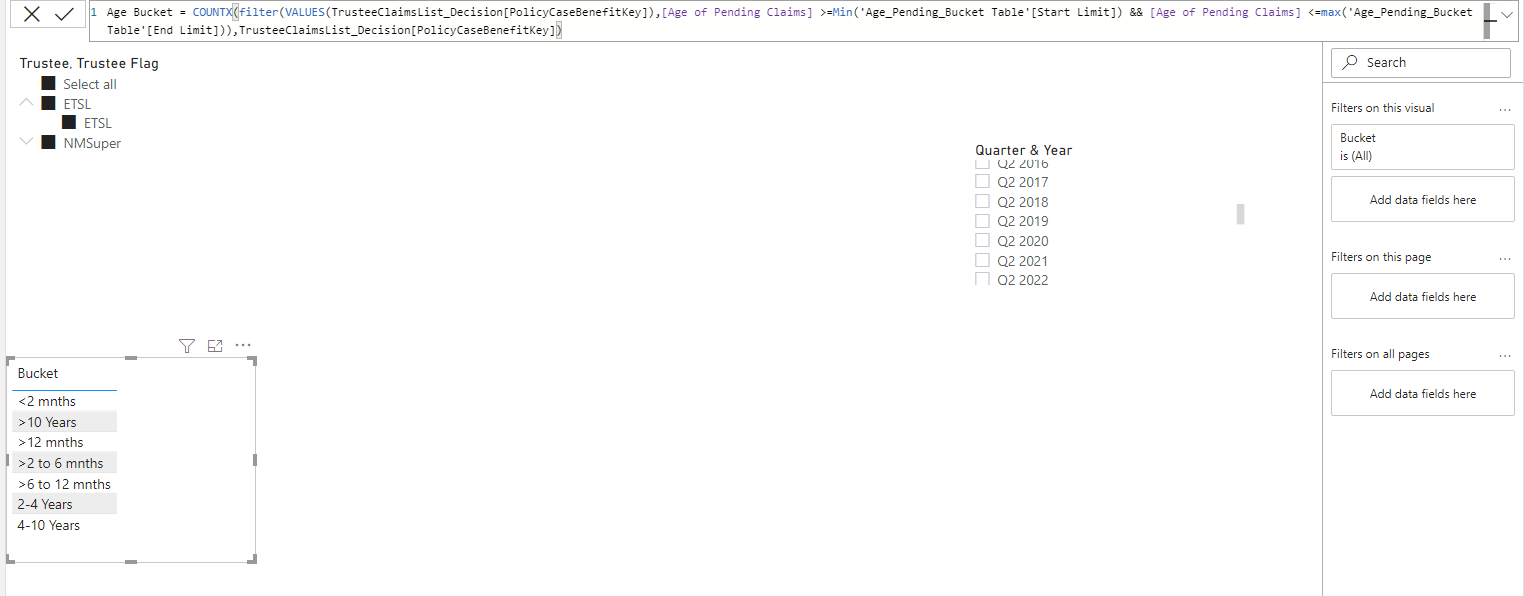Toggle the parent ETSL checkbox

[48, 103]
